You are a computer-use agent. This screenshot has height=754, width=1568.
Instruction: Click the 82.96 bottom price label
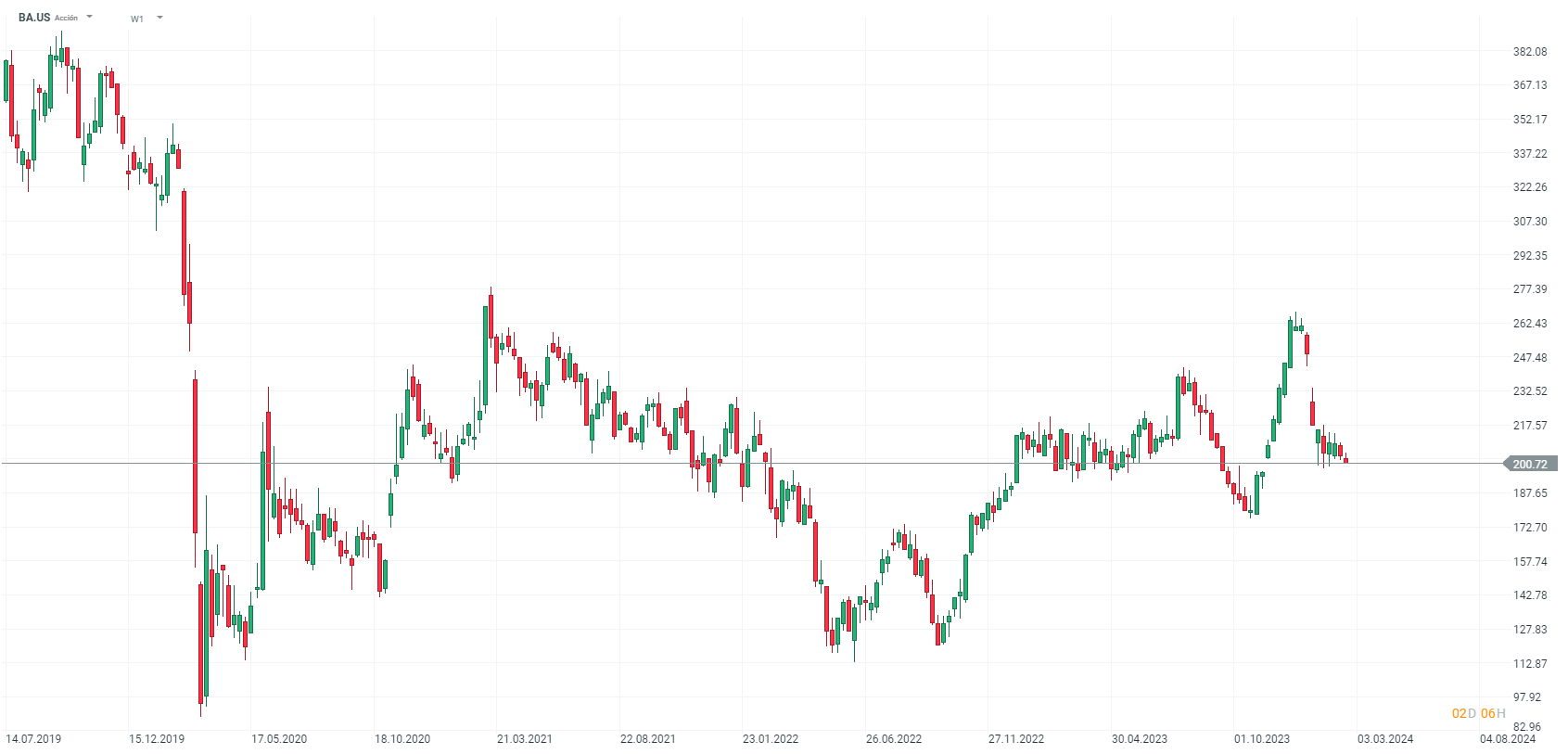pyautogui.click(x=1527, y=727)
